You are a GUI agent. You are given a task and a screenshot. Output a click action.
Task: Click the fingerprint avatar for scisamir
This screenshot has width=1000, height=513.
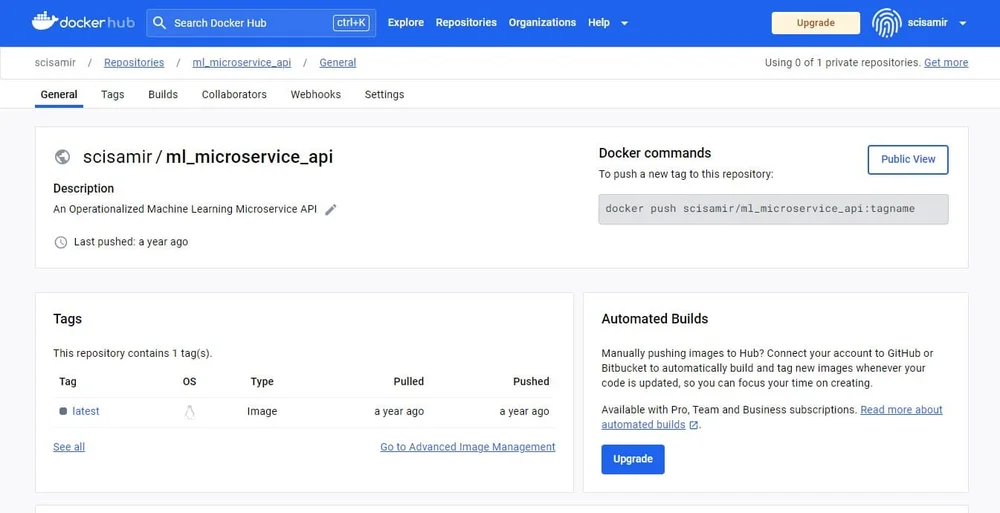click(886, 23)
